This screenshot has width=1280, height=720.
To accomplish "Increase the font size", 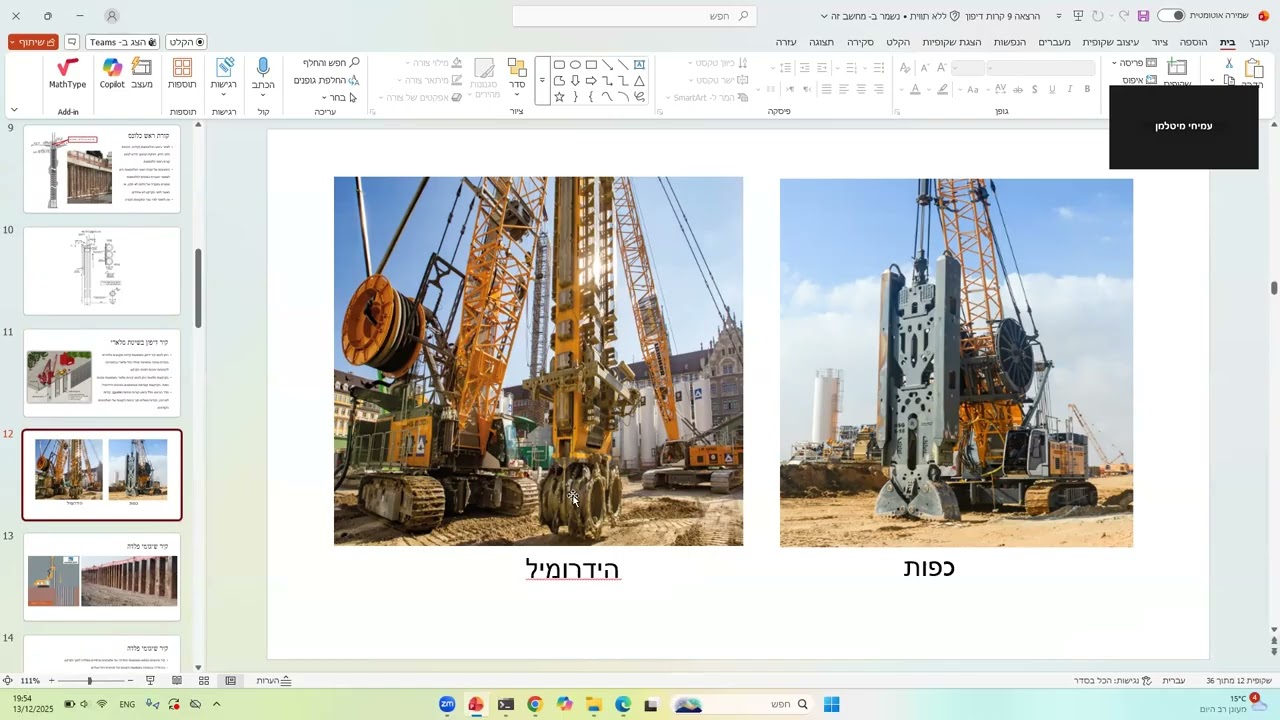I will (x=942, y=67).
